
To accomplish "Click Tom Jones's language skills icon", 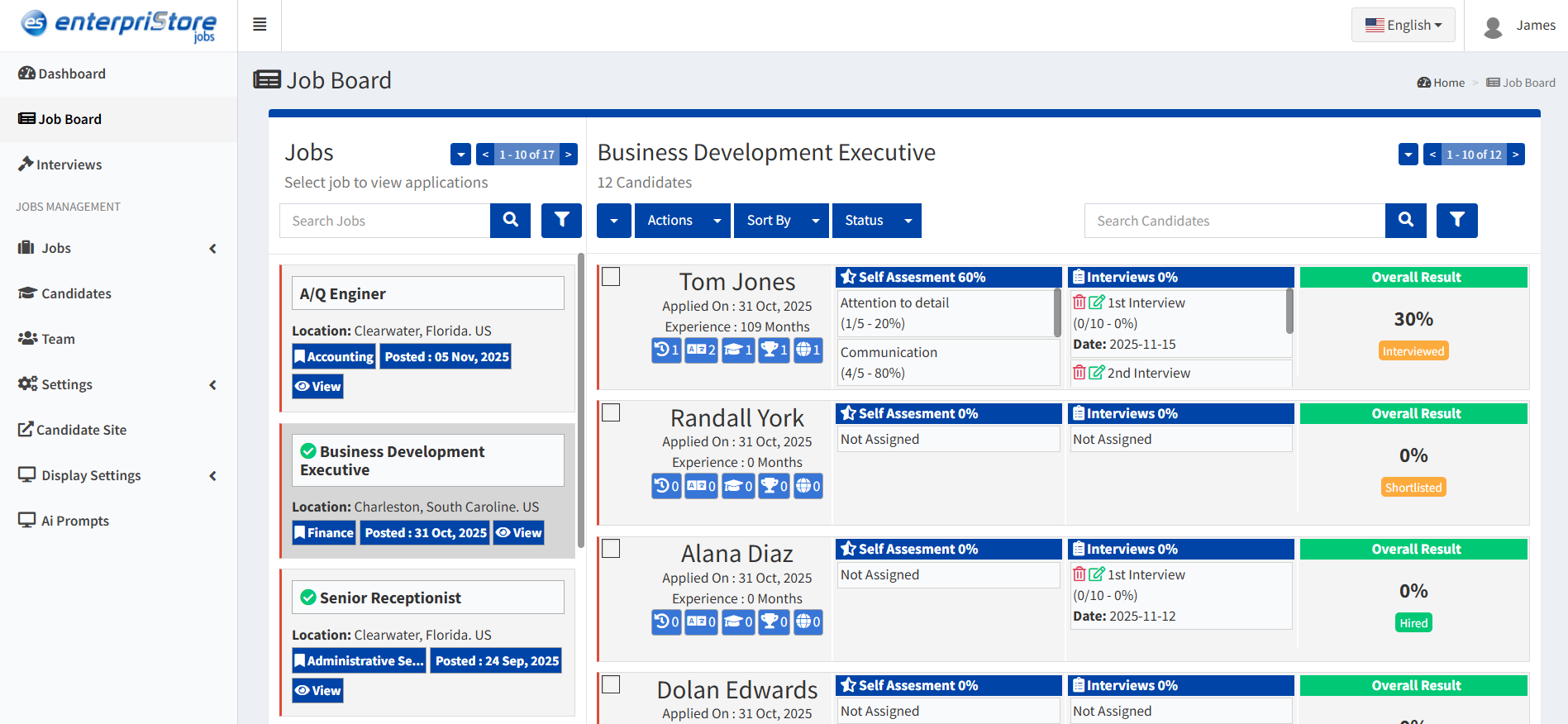I will click(x=701, y=350).
